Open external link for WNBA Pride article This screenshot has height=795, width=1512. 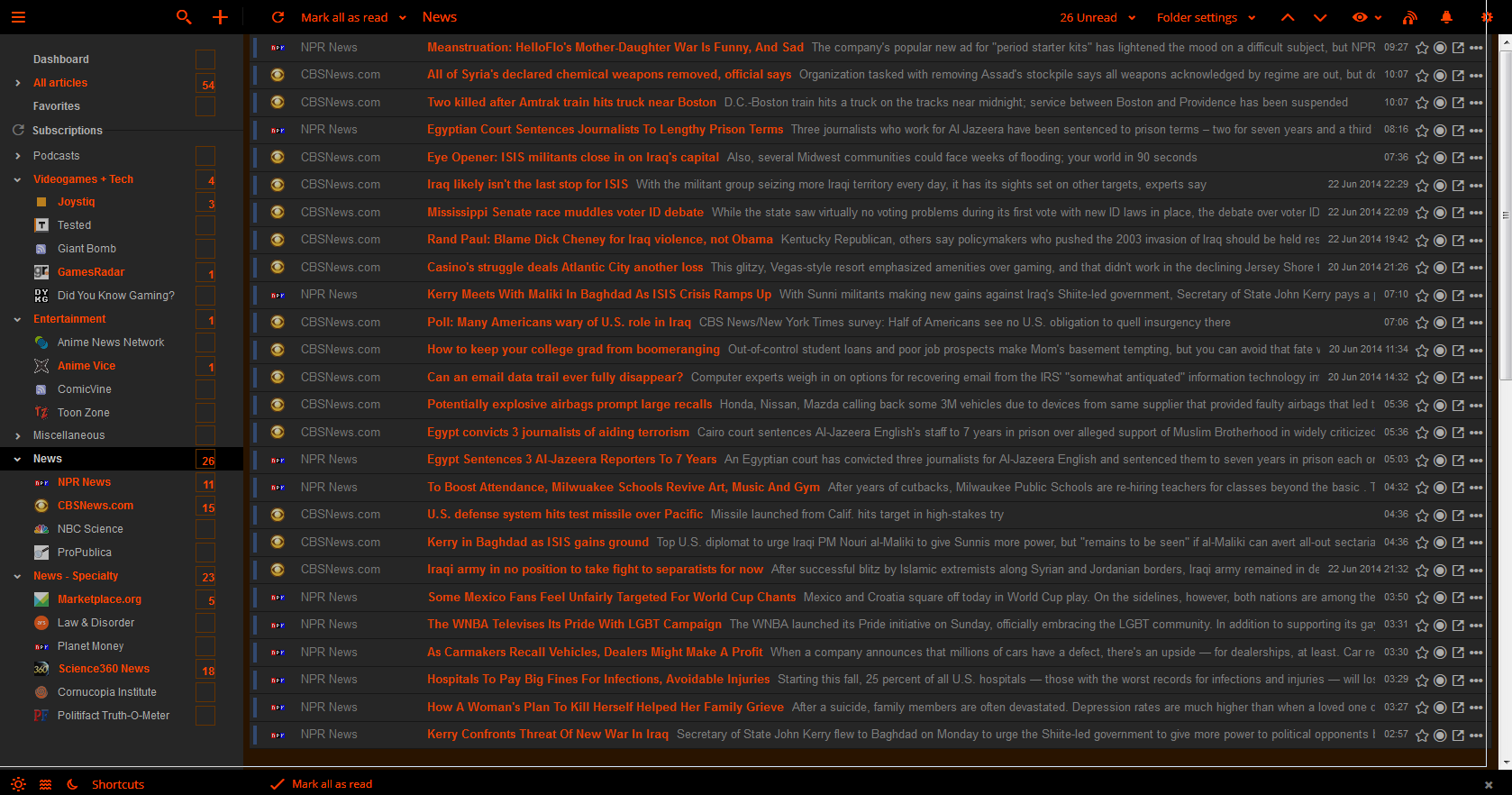click(x=1458, y=626)
